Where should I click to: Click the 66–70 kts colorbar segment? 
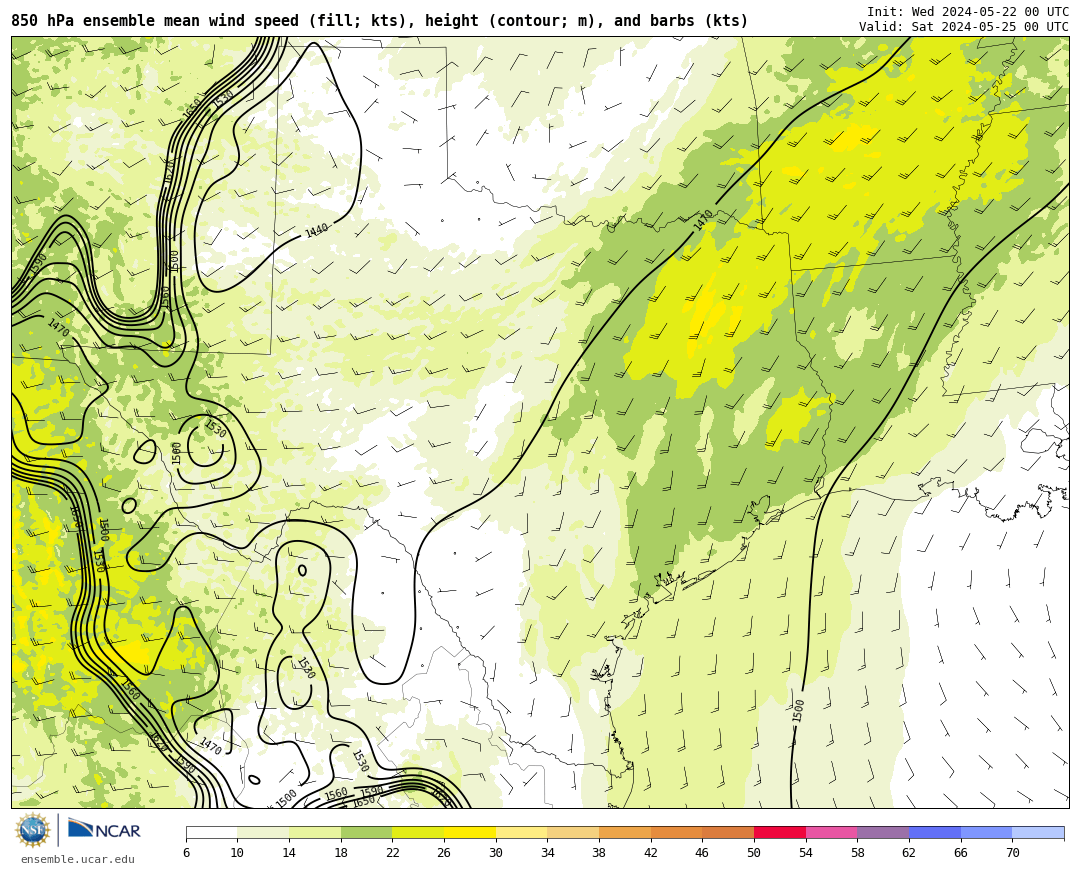[x=986, y=833]
